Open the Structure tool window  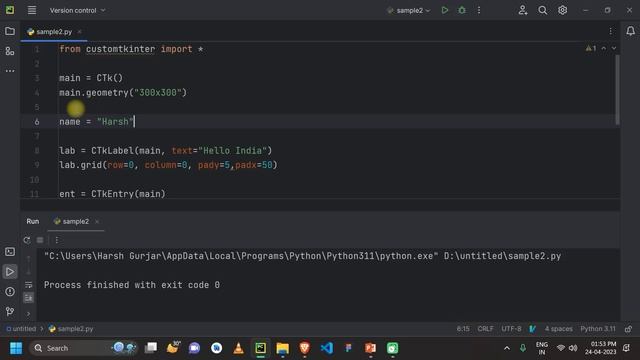coord(10,51)
